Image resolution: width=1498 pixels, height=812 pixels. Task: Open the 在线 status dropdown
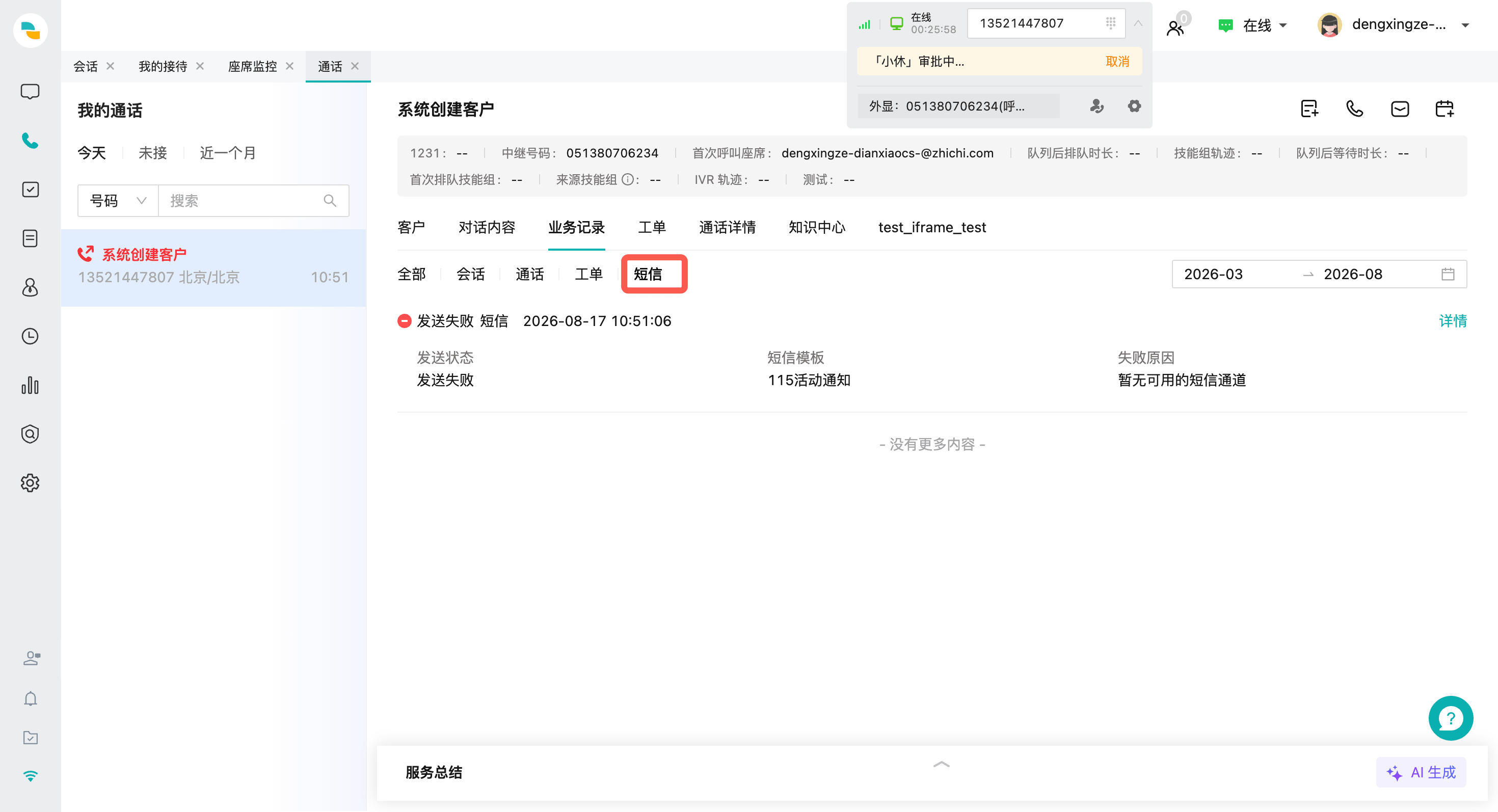pos(1253,25)
